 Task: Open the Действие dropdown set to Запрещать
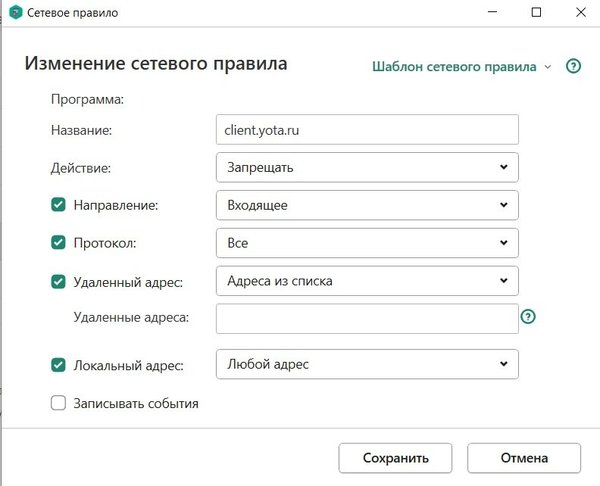(367, 167)
